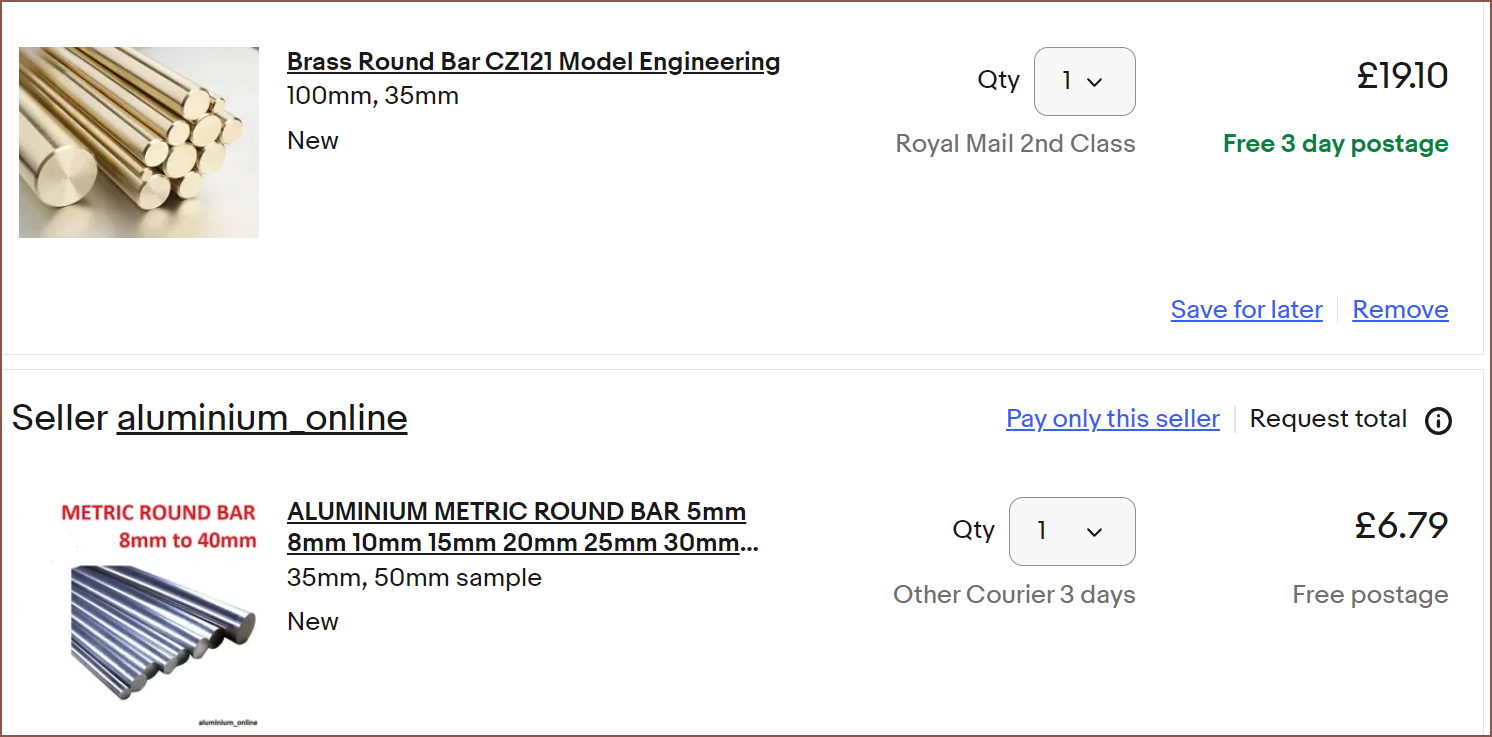Click the chevron arrow in the brass Qty box
This screenshot has height=737, width=1492.
click(x=1094, y=82)
